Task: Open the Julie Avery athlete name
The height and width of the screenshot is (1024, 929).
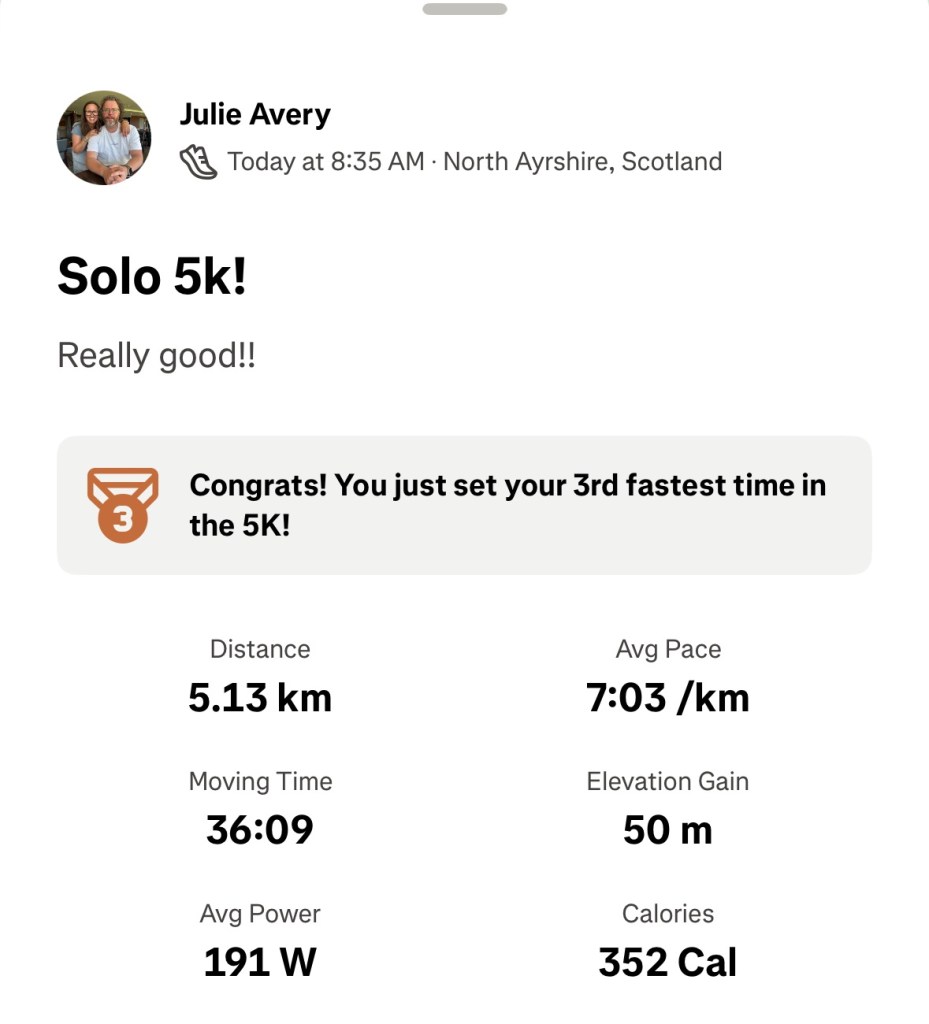Action: (255, 115)
